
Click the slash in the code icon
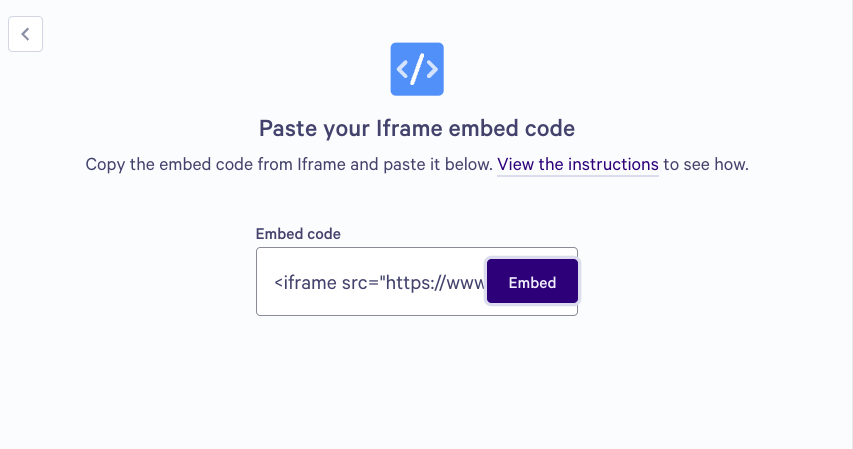click(417, 69)
